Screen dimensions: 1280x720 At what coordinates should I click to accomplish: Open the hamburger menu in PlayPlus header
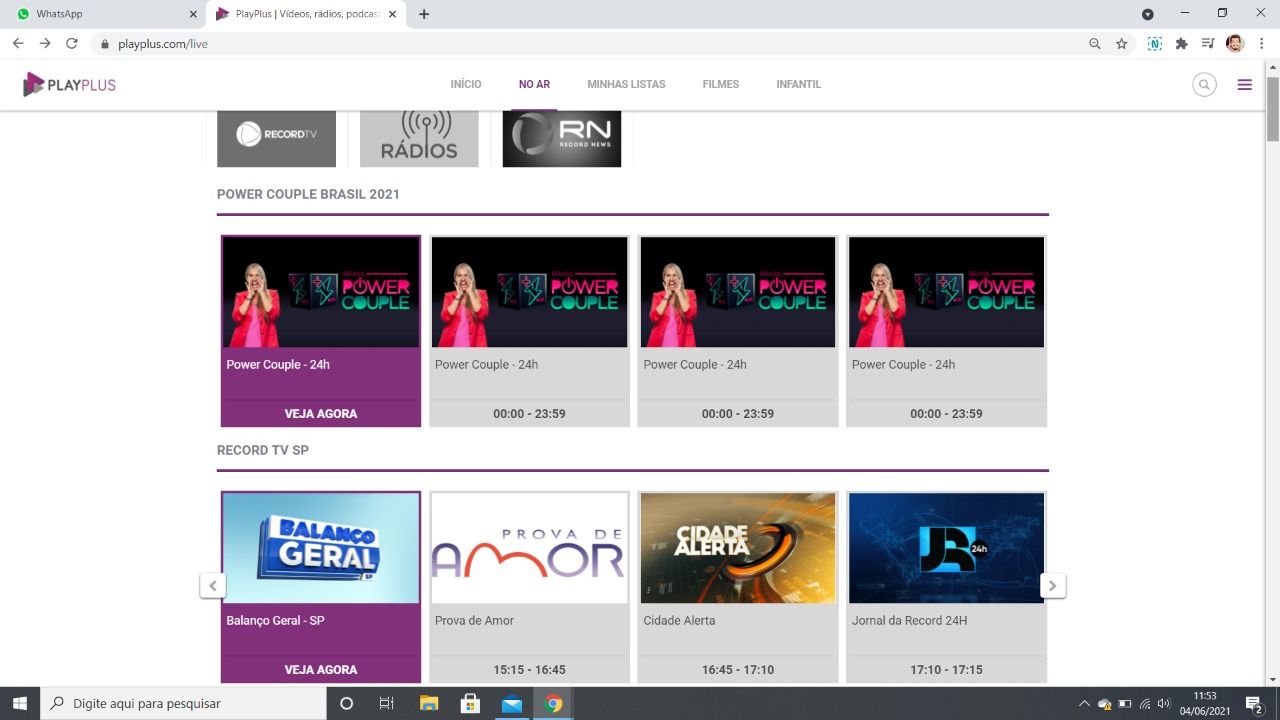tap(1245, 85)
